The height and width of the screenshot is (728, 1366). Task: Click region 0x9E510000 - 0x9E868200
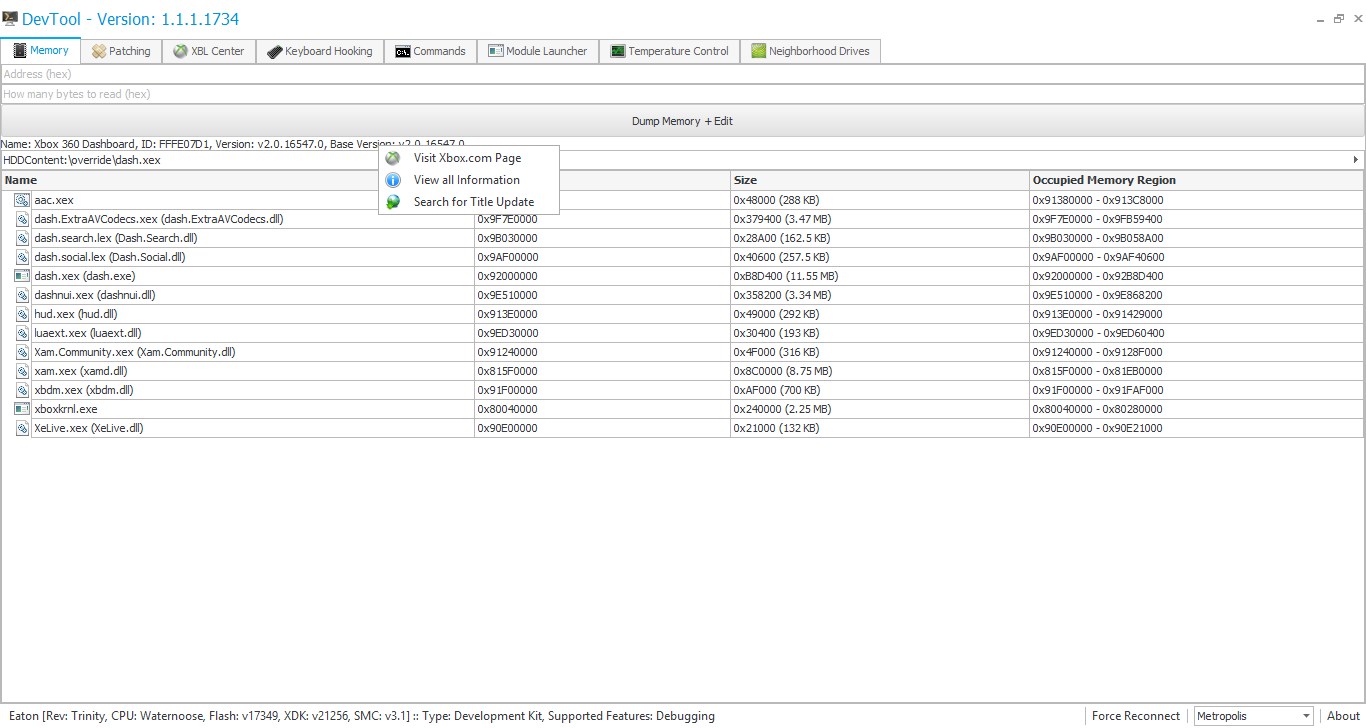(x=1196, y=295)
